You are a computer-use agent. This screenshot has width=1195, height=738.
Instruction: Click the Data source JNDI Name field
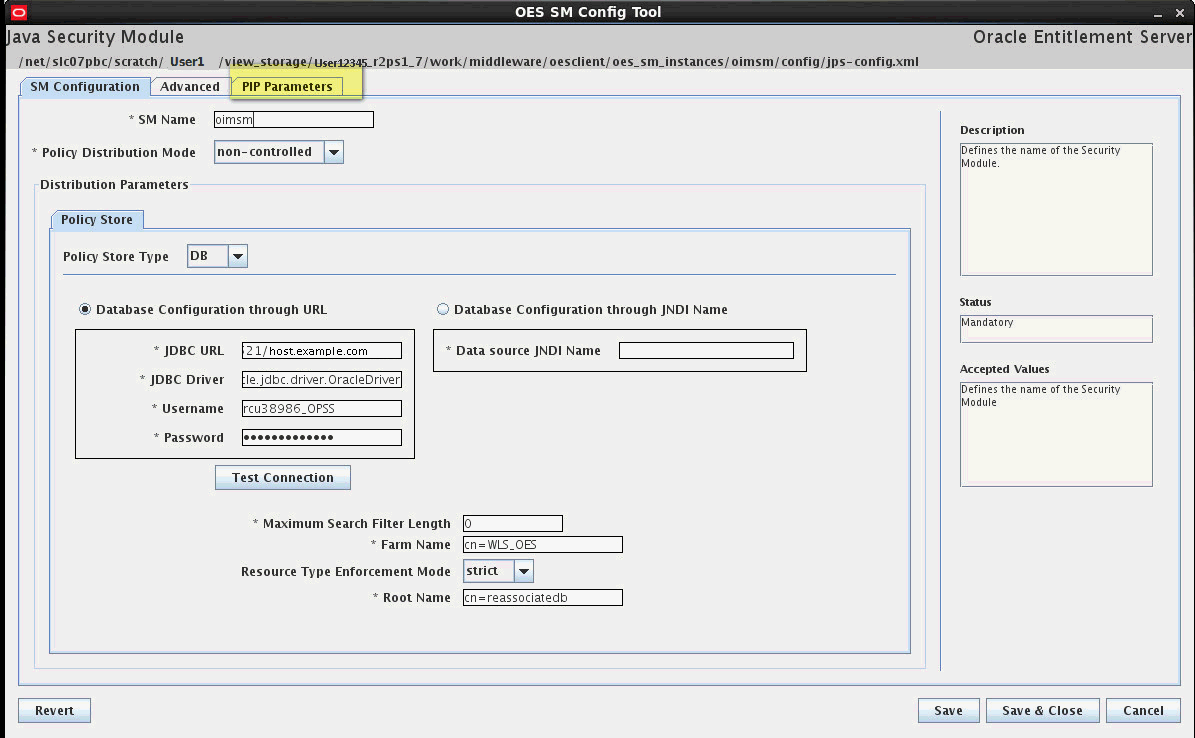(706, 351)
